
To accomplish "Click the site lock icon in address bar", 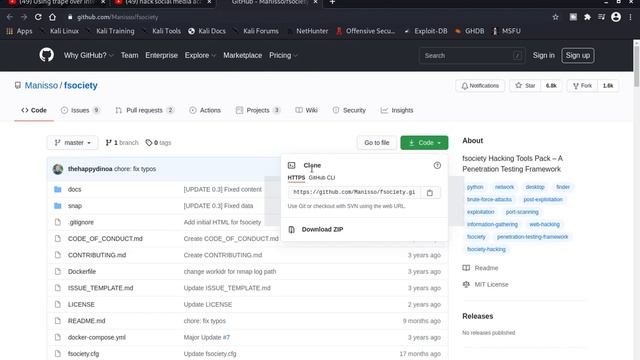I will click(x=70, y=17).
